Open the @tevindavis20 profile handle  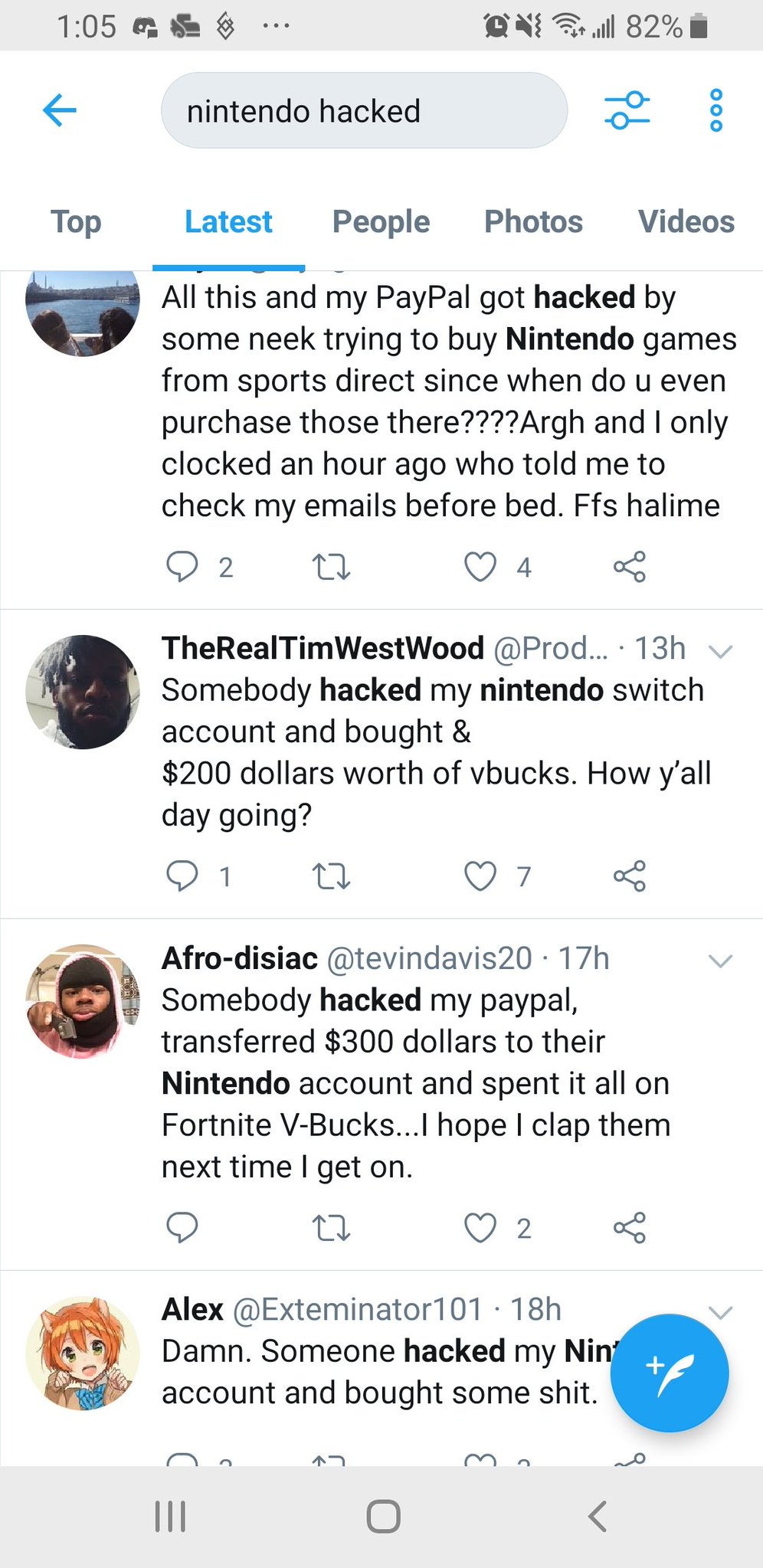[x=429, y=958]
